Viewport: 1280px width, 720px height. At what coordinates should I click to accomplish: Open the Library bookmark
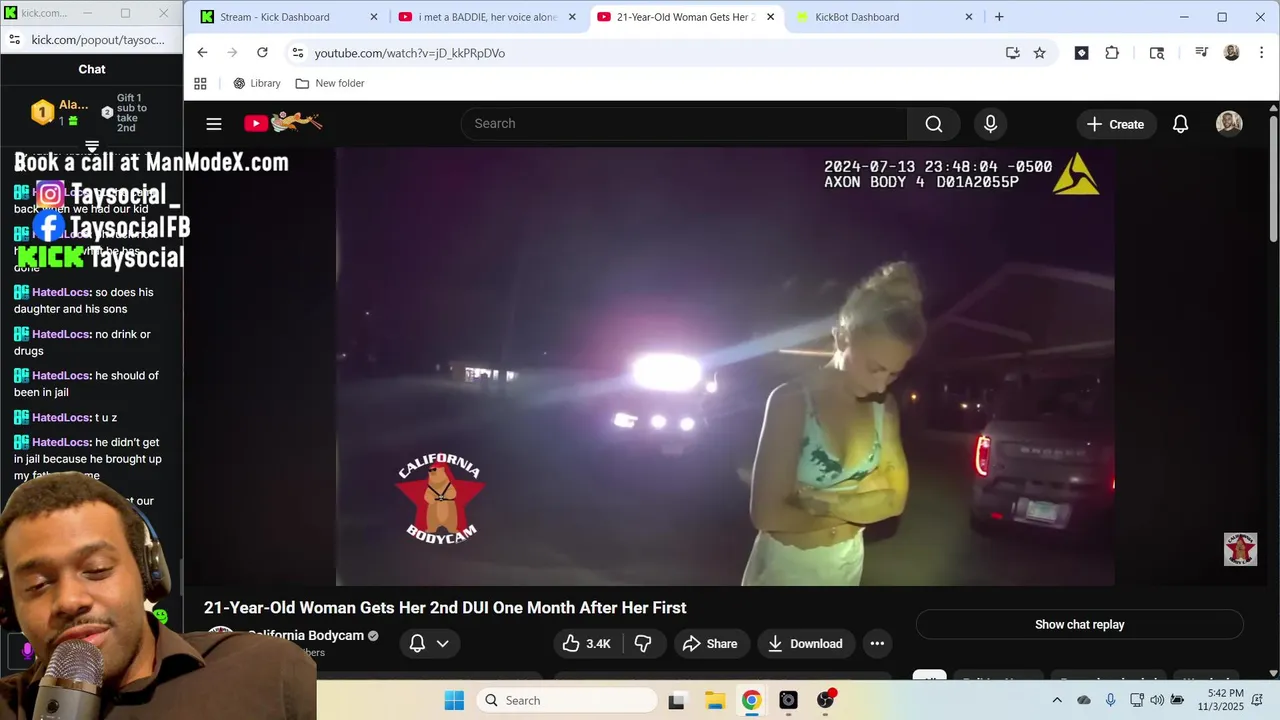coord(257,84)
